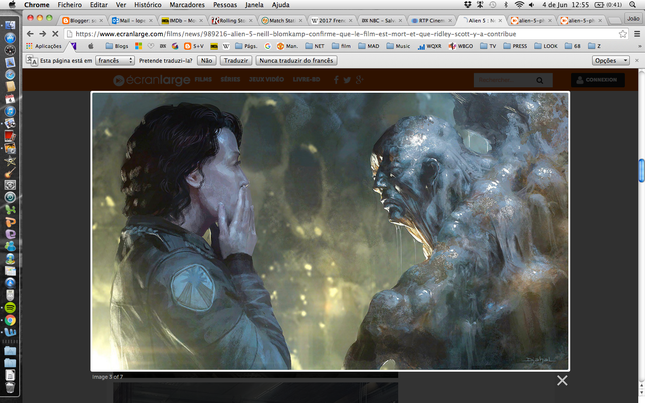Open the Opções dropdown in translate bar

[x=611, y=60]
